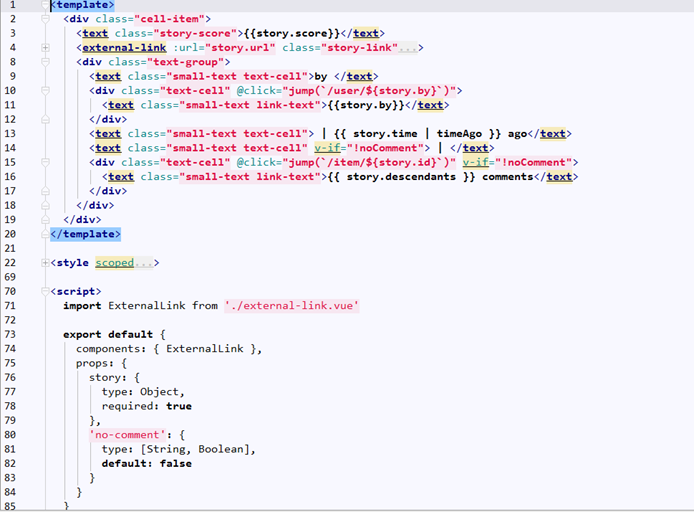Click line number 69 in the gutter
694x512 pixels.
tap(10, 277)
